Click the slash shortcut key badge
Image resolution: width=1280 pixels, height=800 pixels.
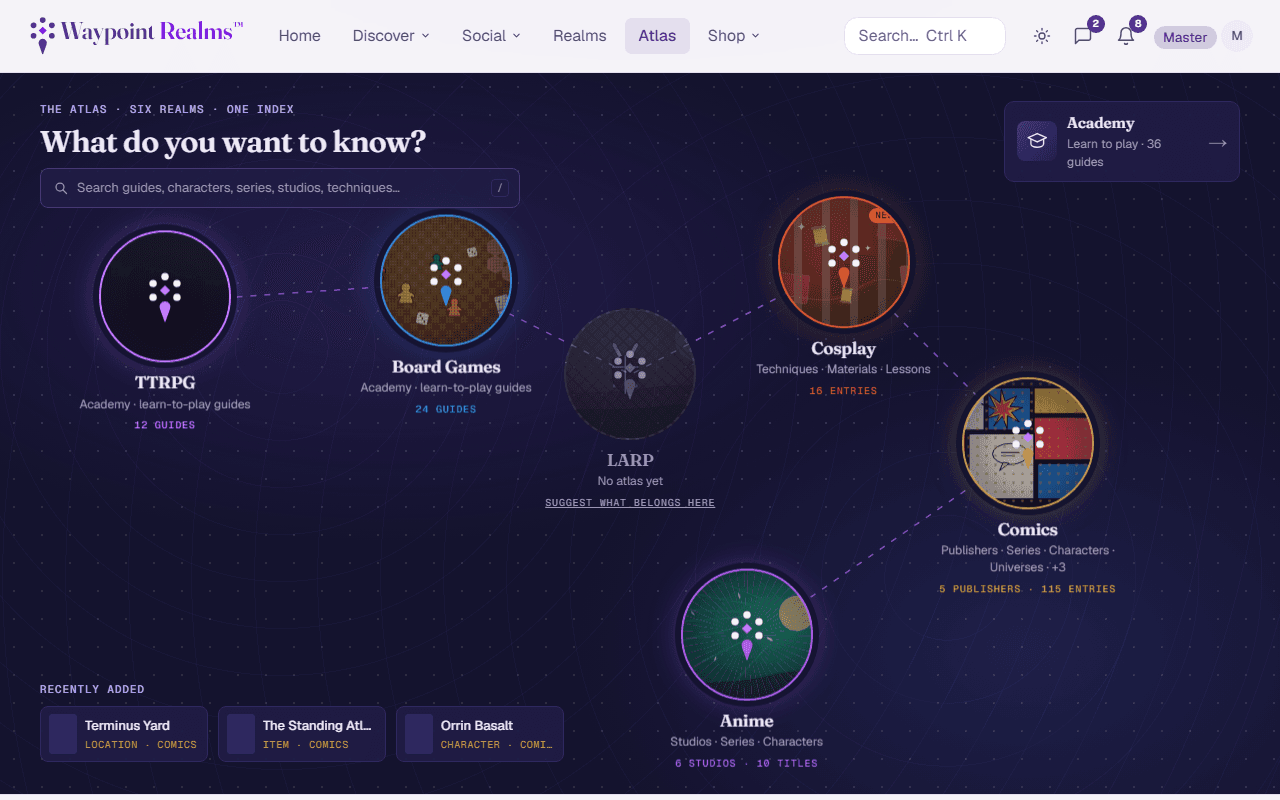(x=500, y=188)
